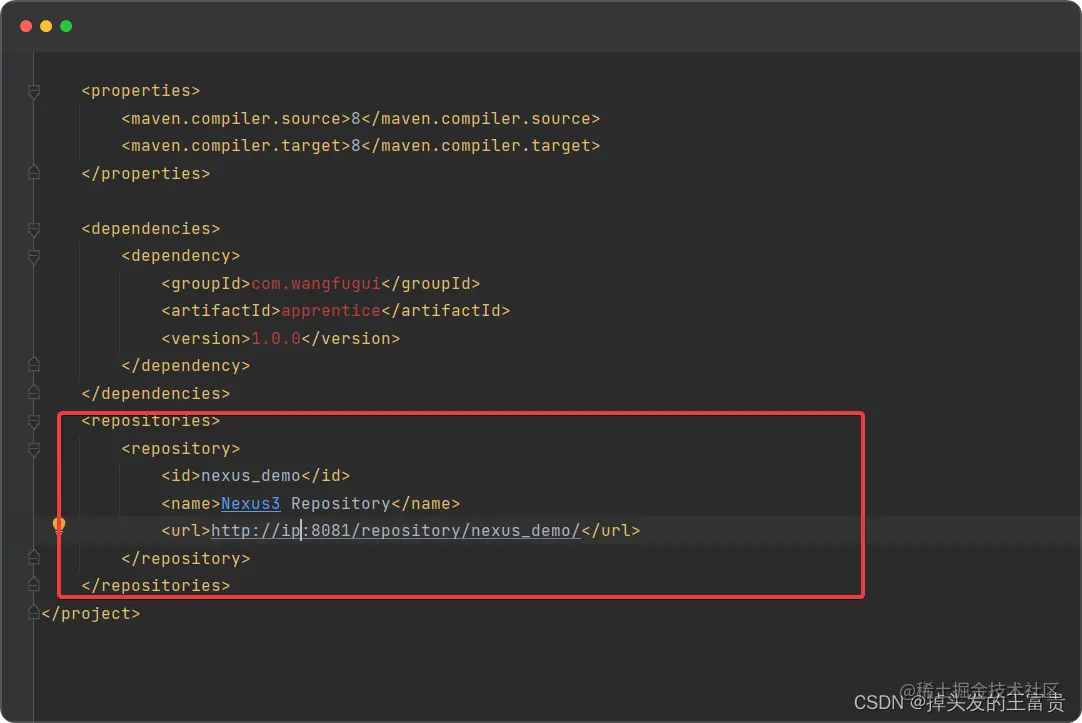Collapse the </properties> closing fold marker
The width and height of the screenshot is (1082, 723).
[x=33, y=172]
